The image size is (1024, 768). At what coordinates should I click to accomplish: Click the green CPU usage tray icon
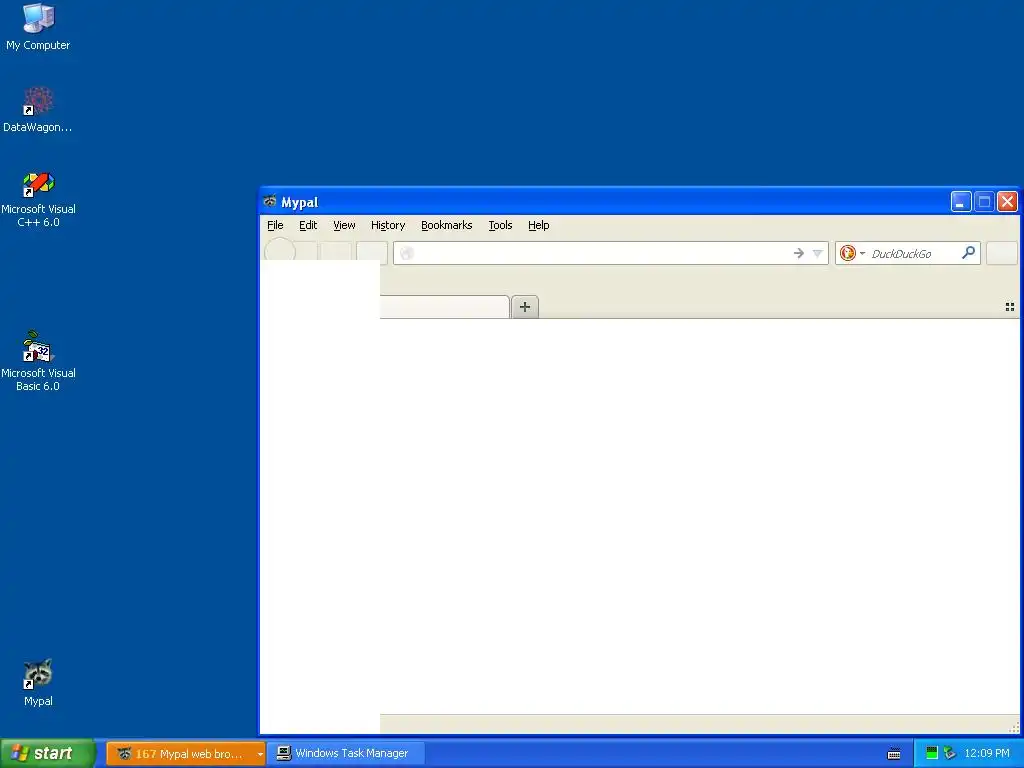pos(932,754)
